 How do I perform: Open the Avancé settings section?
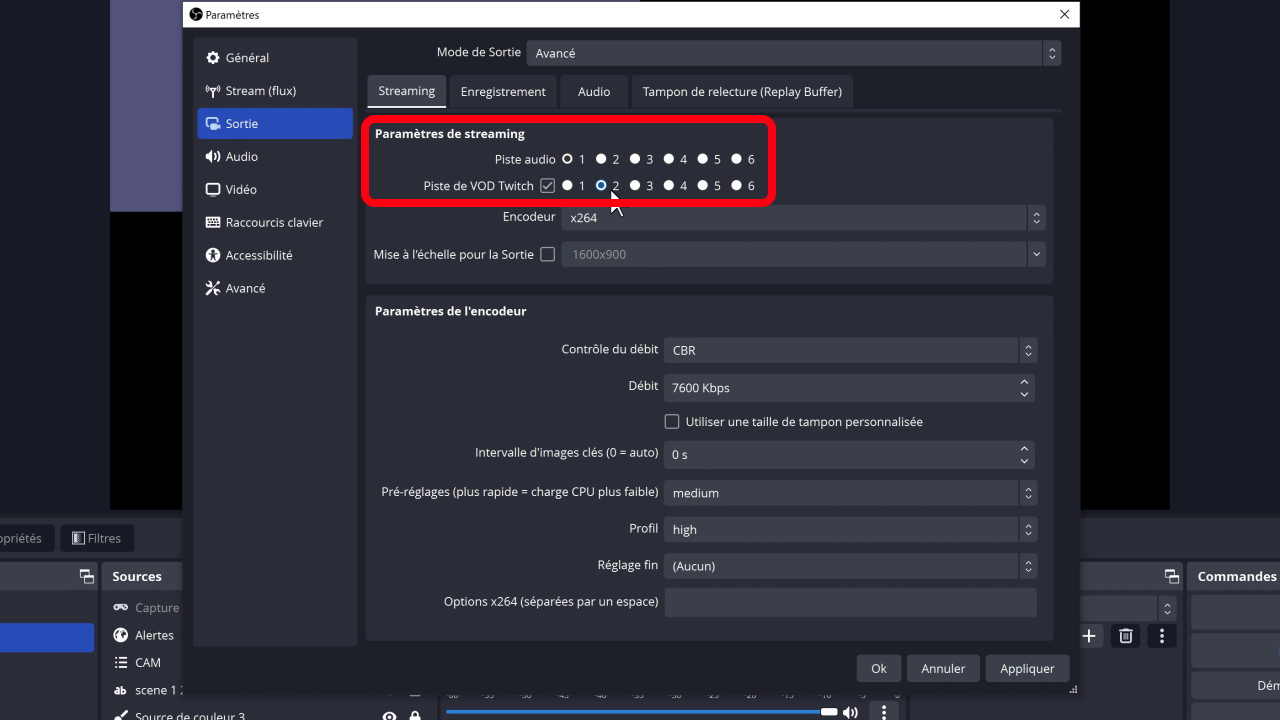(245, 289)
